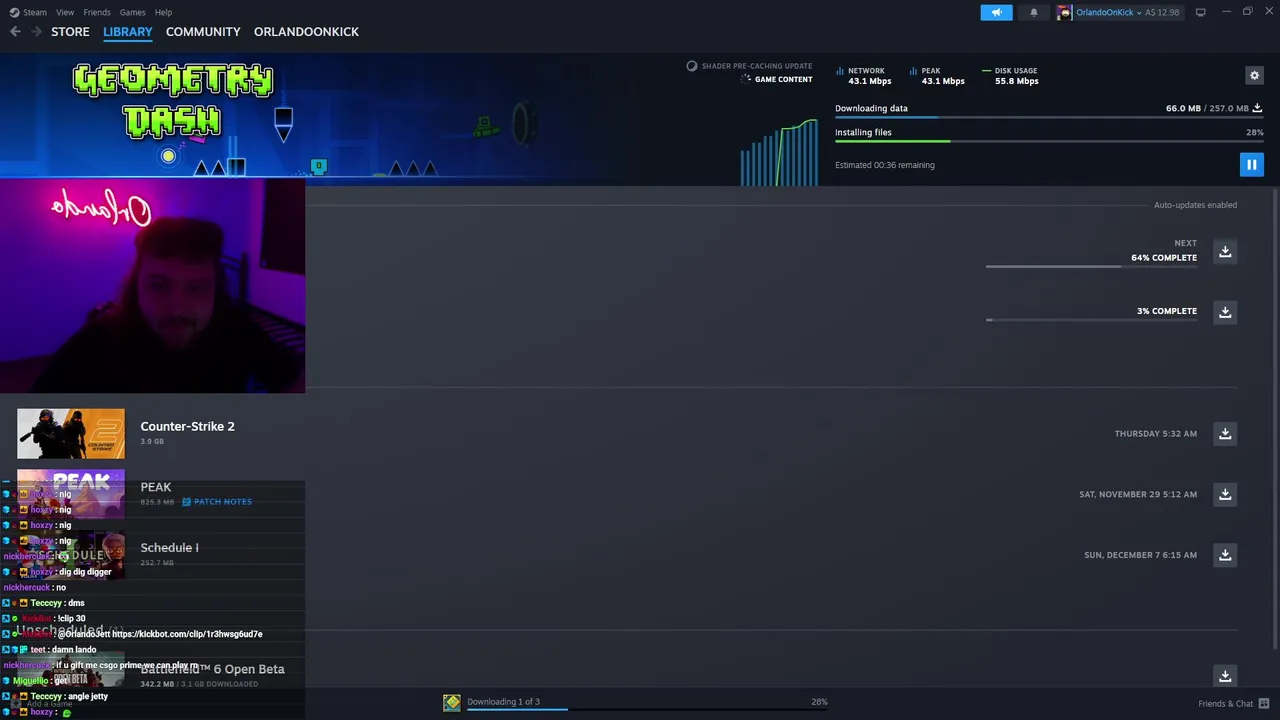Click Thursday 5:32 AM schedule time
1280x720 pixels.
1156,434
